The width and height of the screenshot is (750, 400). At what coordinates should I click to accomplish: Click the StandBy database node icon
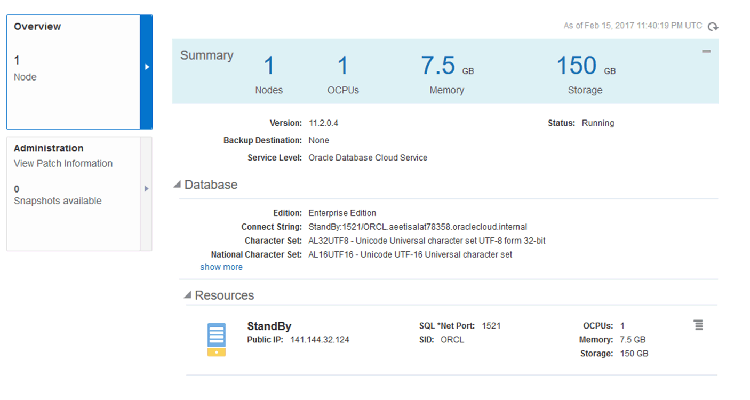[216, 339]
